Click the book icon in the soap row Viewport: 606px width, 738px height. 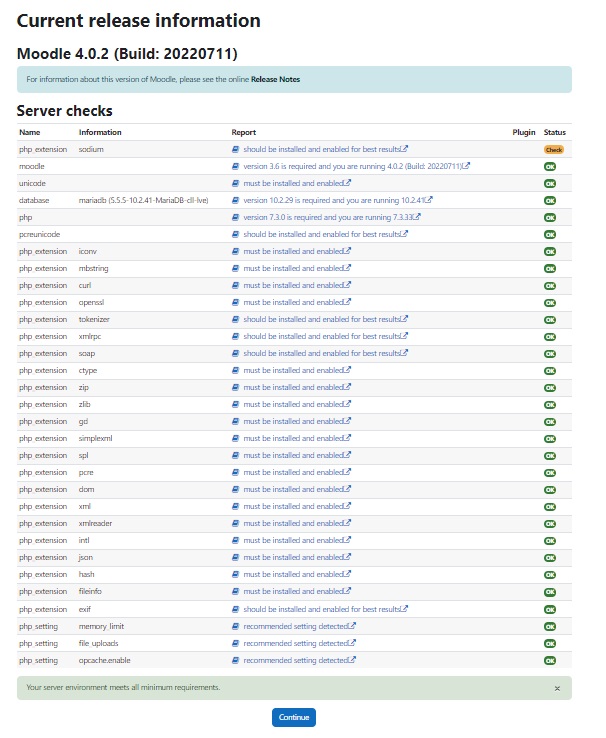(235, 353)
